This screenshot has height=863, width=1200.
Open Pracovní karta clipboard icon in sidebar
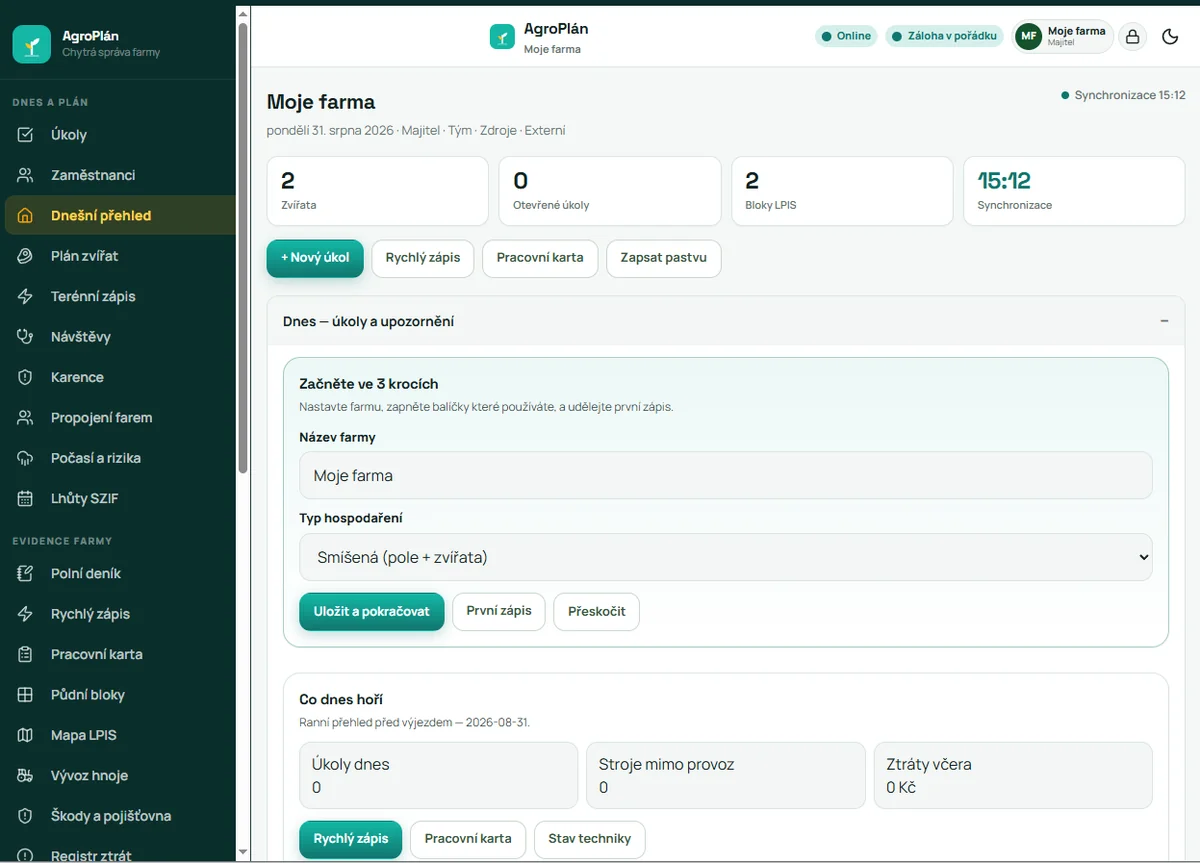tap(26, 654)
